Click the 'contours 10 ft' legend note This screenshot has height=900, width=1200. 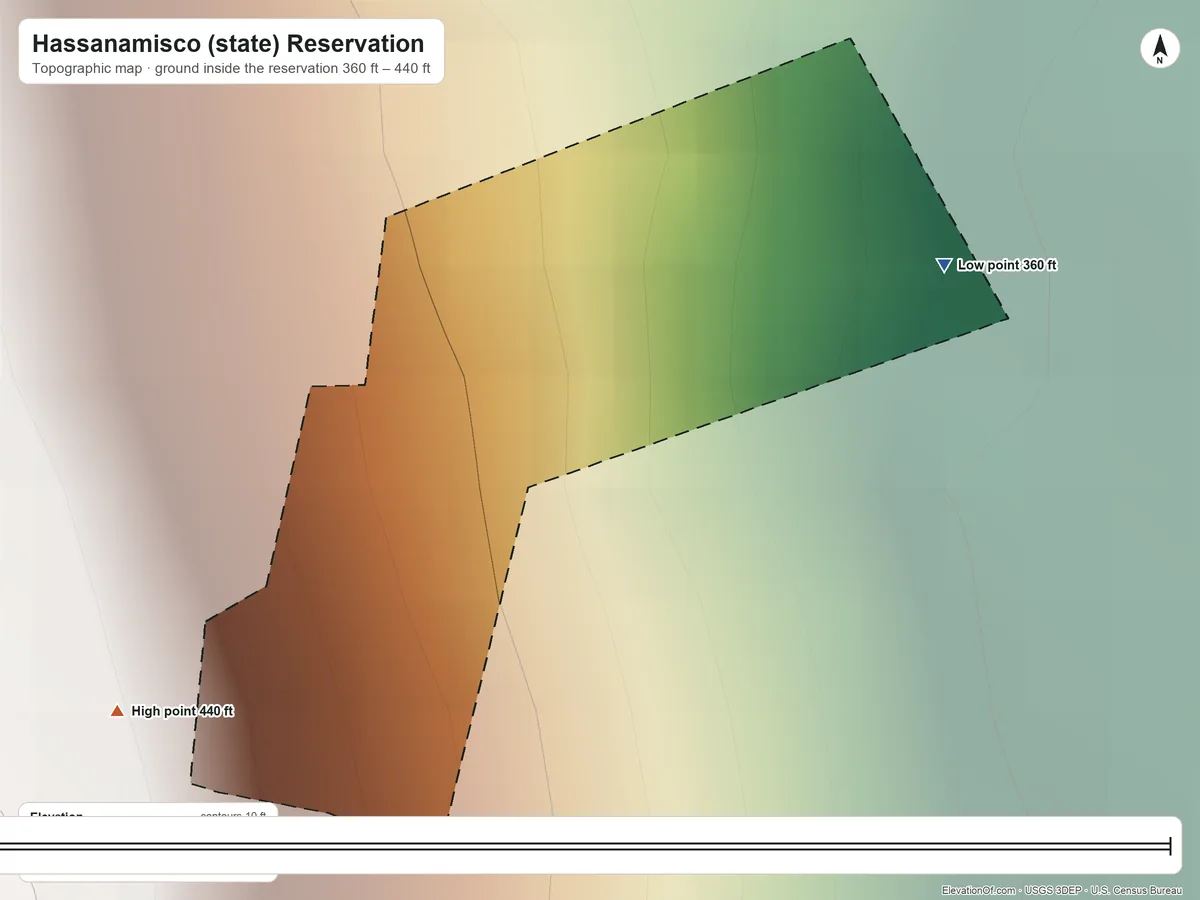[233, 814]
